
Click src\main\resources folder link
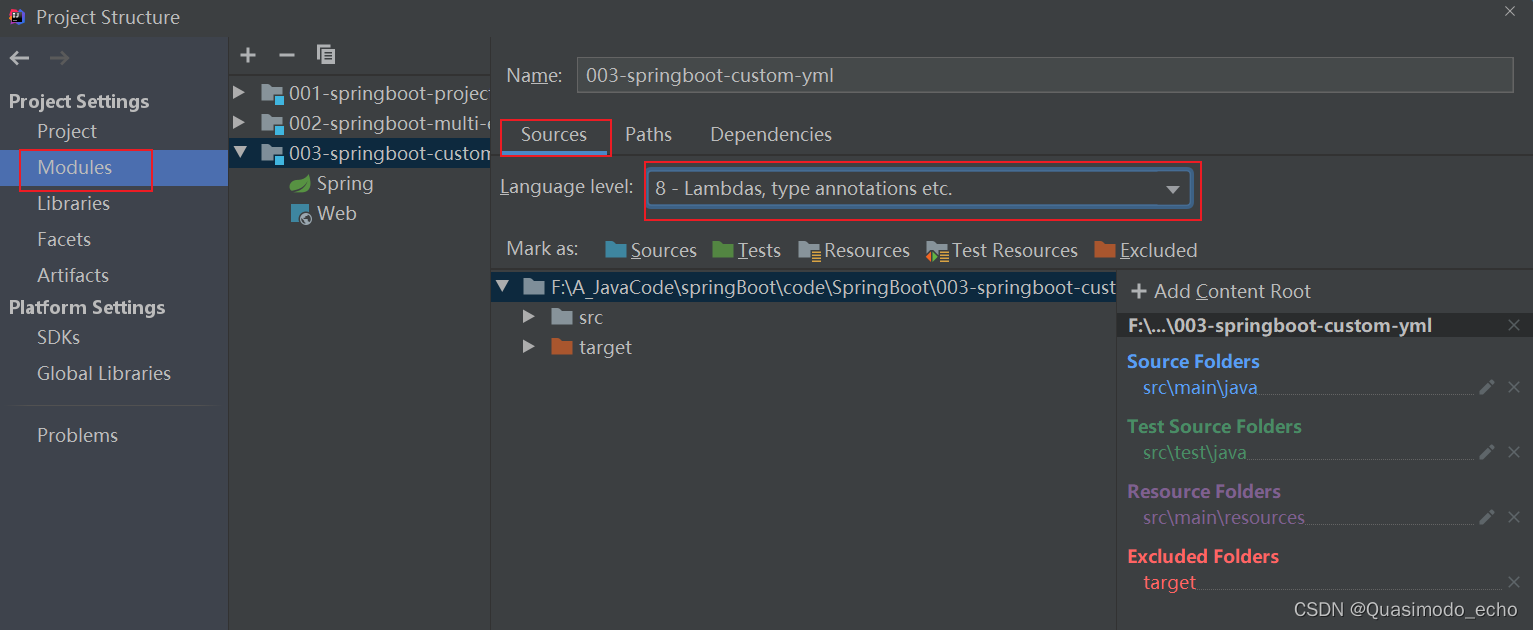pos(1224,518)
